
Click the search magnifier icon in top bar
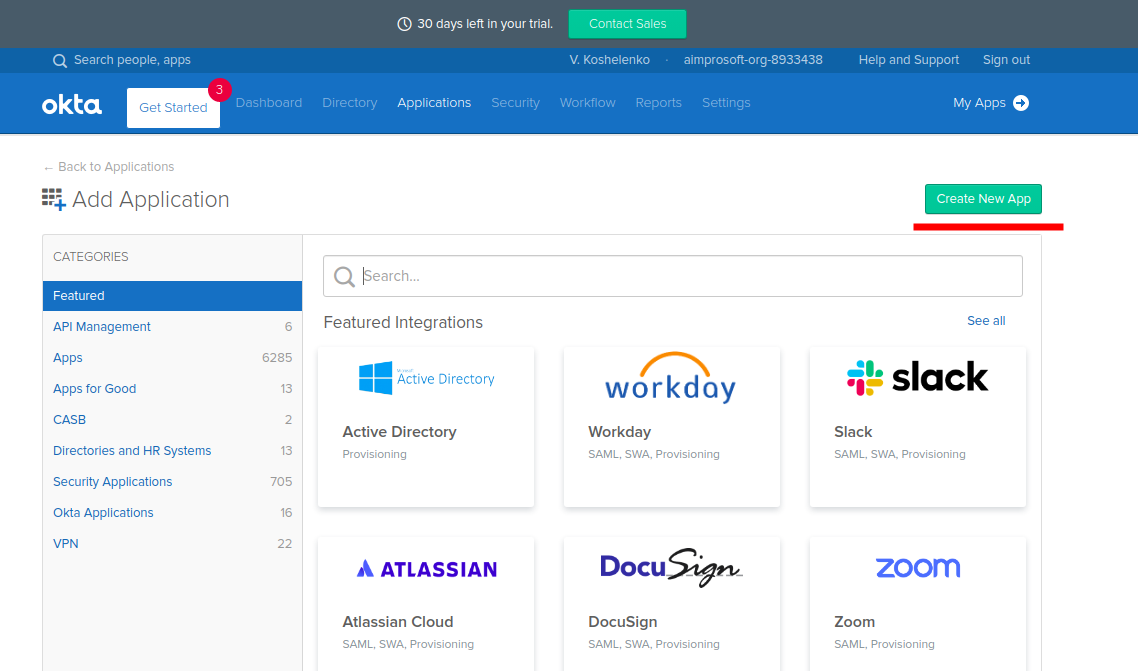click(x=60, y=61)
